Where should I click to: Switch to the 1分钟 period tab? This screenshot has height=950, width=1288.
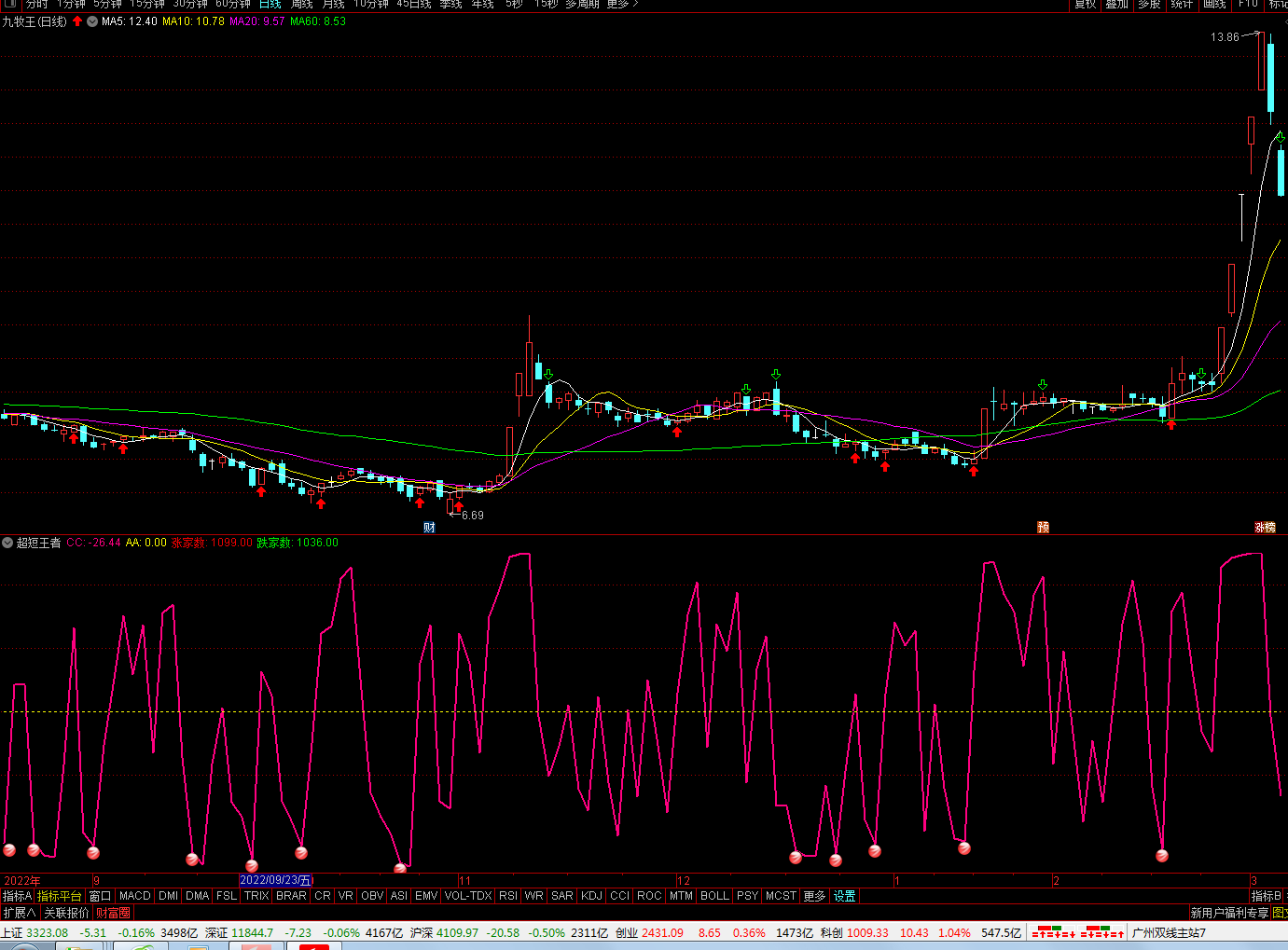coord(72,4)
